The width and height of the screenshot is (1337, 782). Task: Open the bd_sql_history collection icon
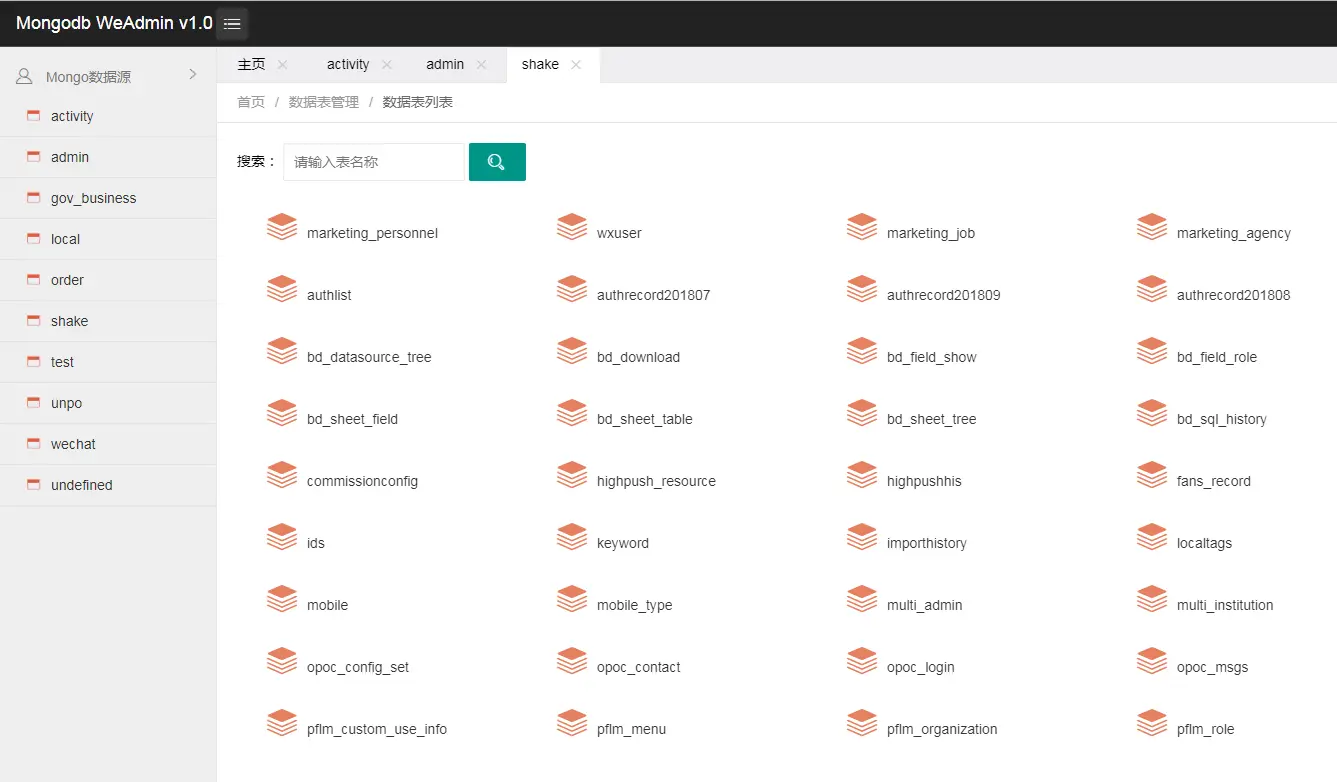[x=1152, y=413]
